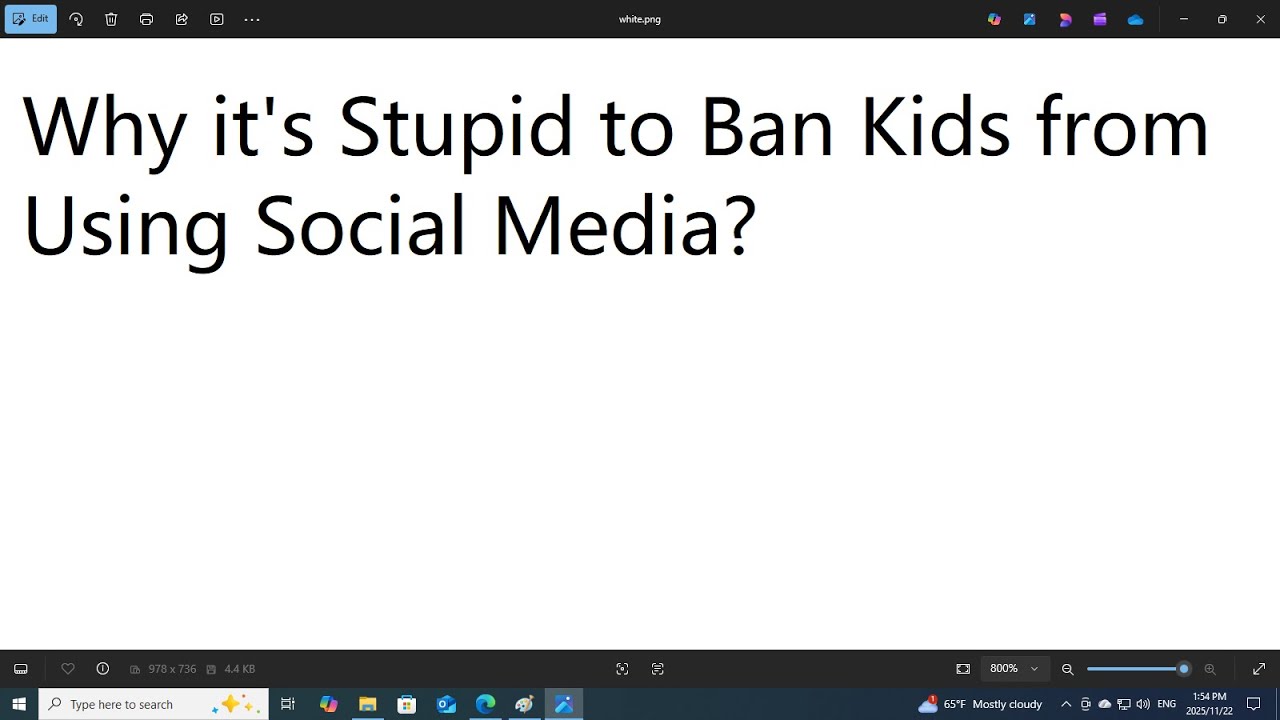Click the Edit button

point(31,19)
